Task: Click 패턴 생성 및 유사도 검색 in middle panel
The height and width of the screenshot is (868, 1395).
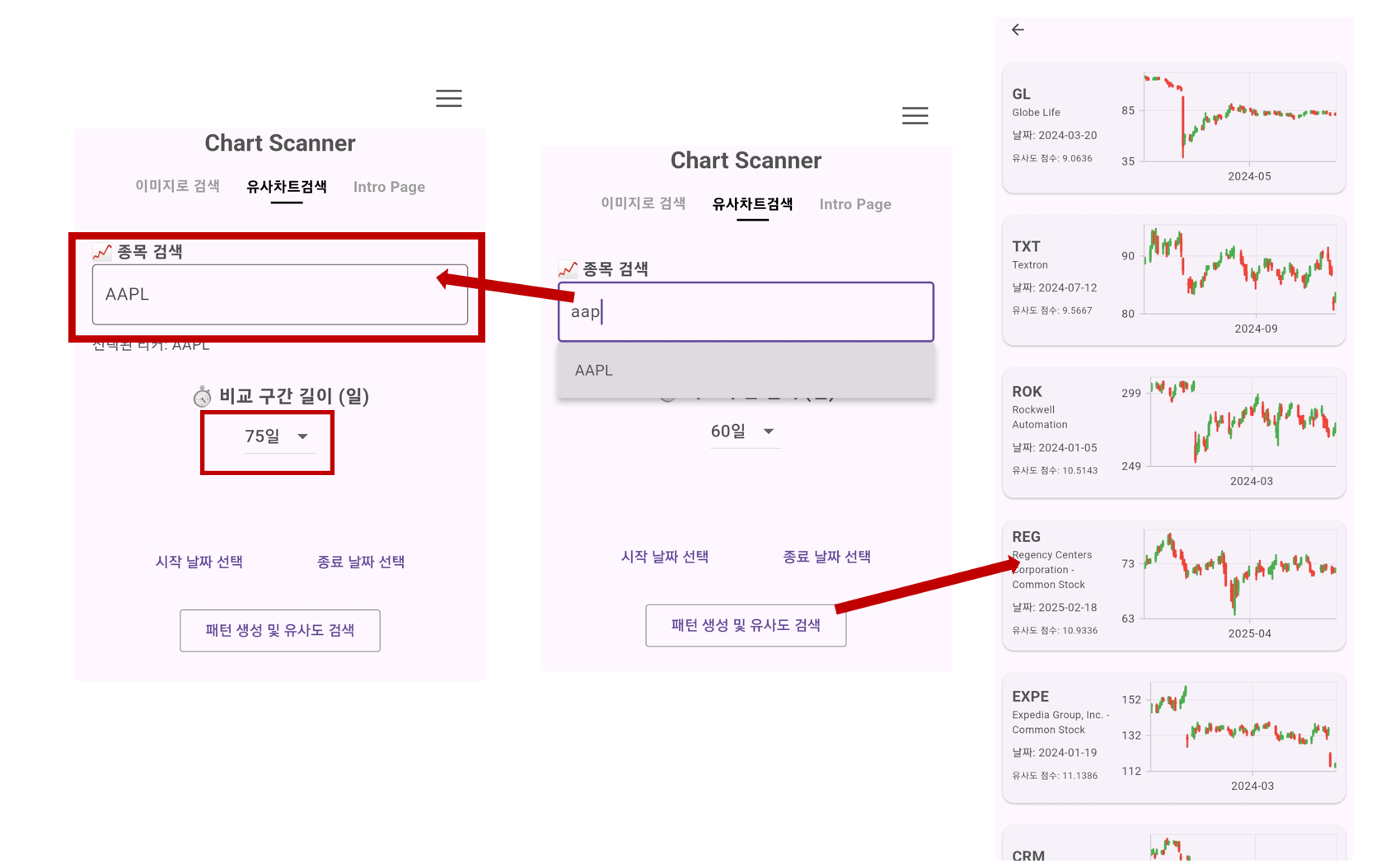Action: [746, 626]
